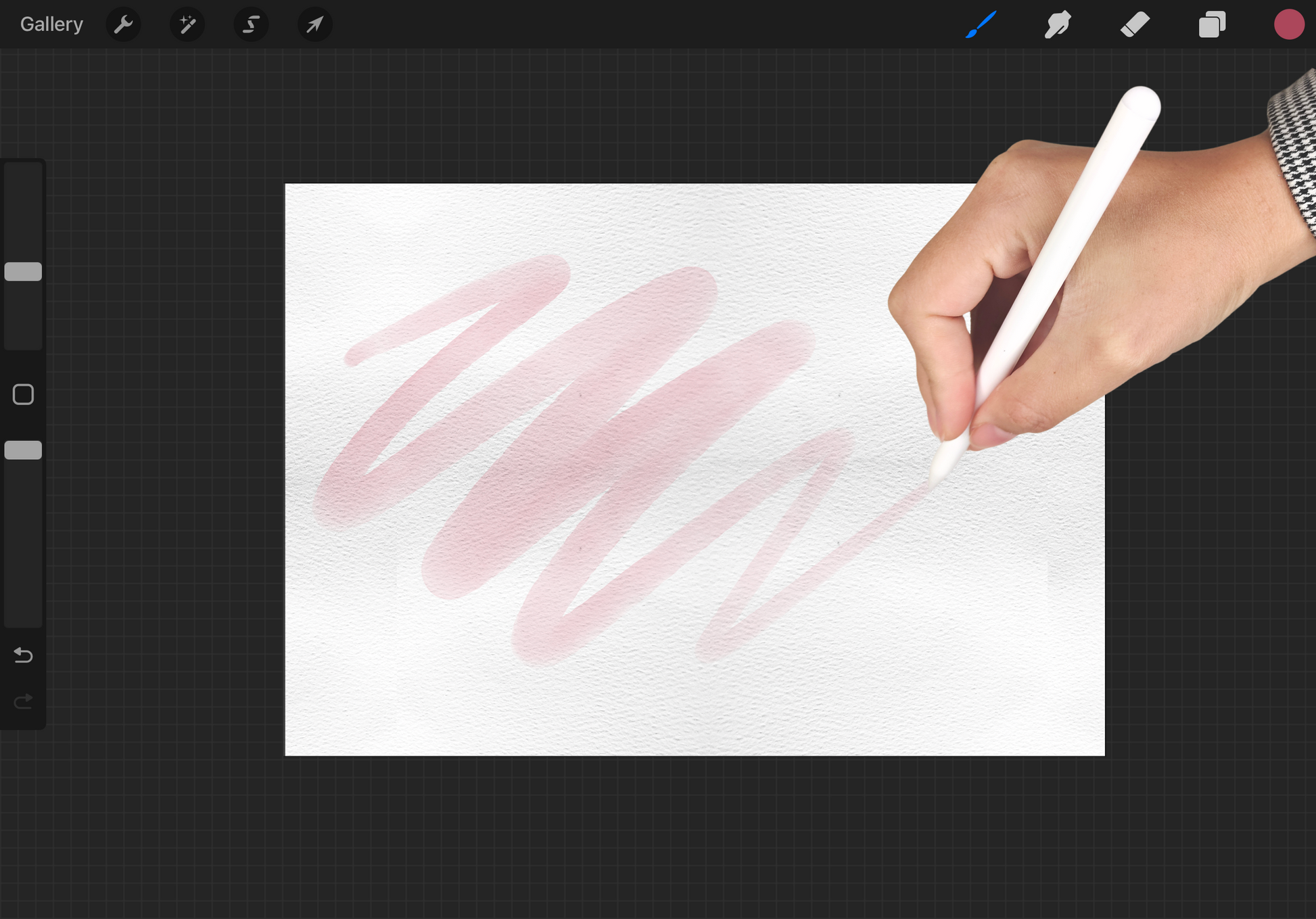
Task: Activate the Transform arrow tool
Action: pyautogui.click(x=314, y=25)
